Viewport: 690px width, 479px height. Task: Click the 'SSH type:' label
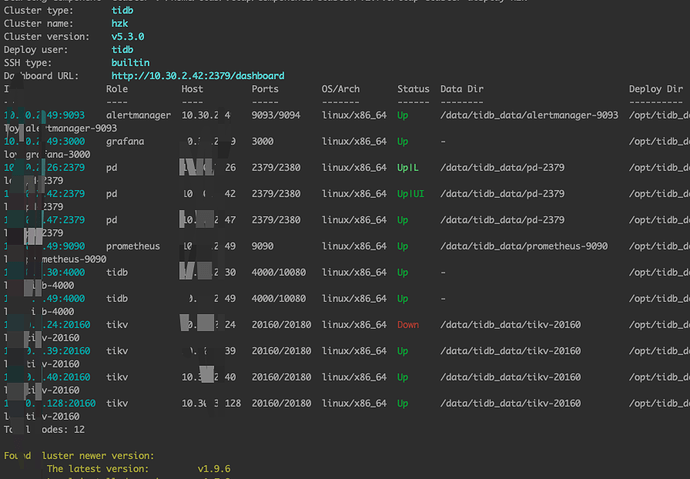[x=28, y=62]
